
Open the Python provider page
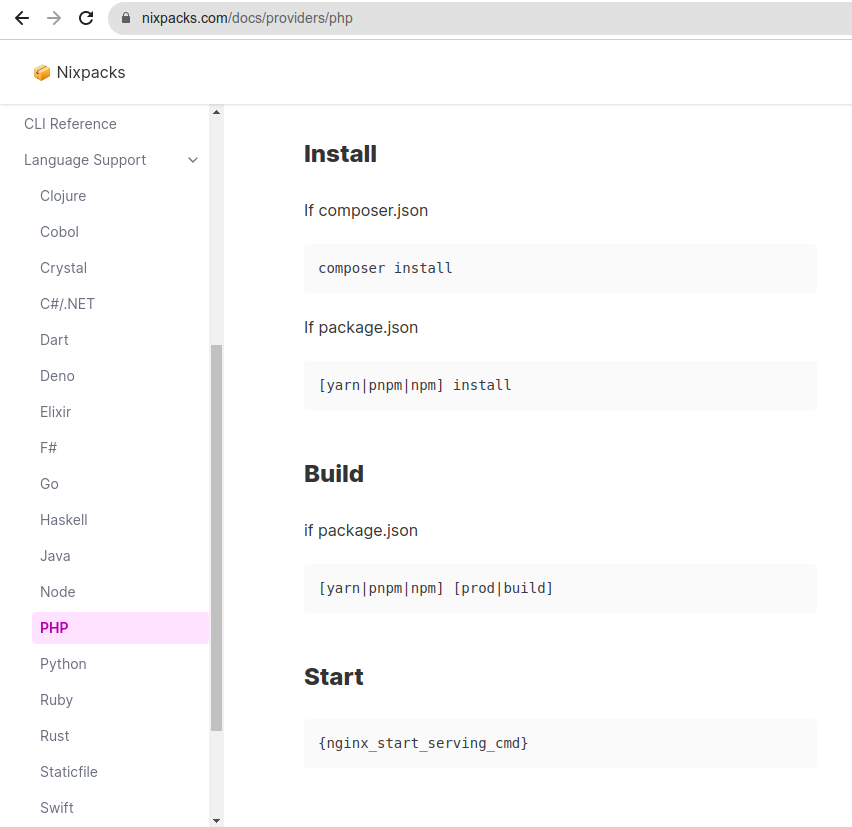63,663
